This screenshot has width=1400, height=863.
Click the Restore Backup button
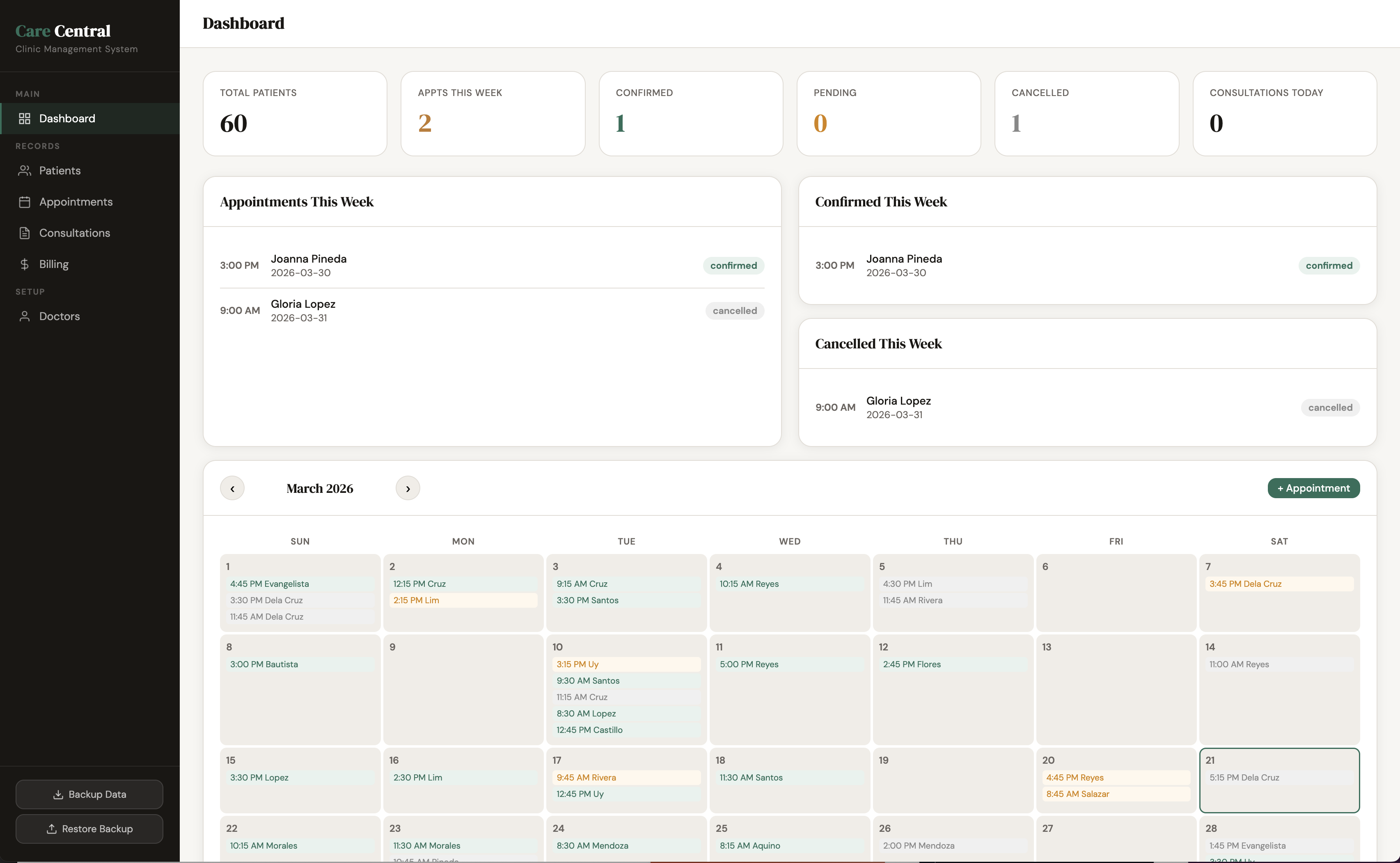(x=89, y=829)
